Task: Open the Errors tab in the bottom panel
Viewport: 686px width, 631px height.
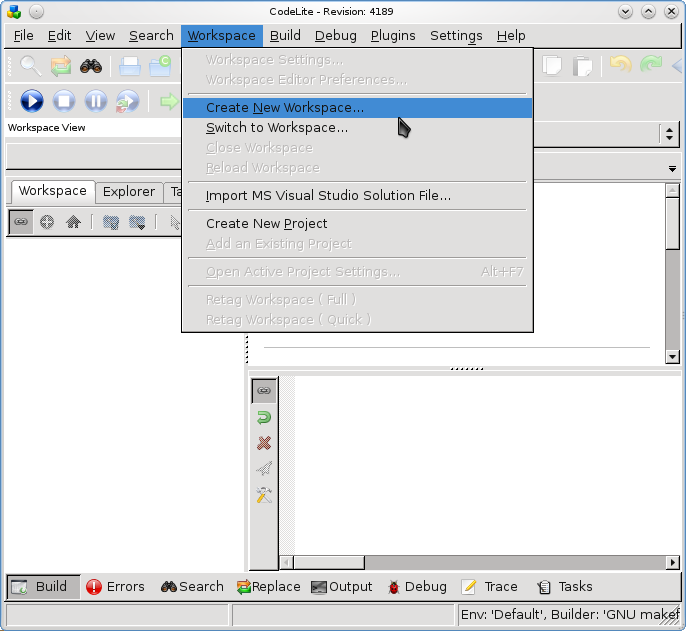Action: click(x=115, y=587)
